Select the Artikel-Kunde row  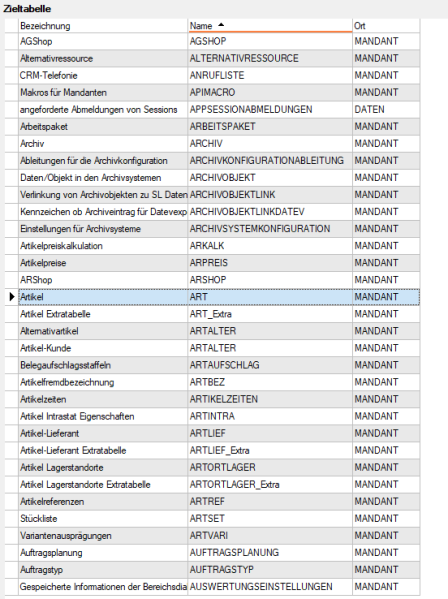219,348
